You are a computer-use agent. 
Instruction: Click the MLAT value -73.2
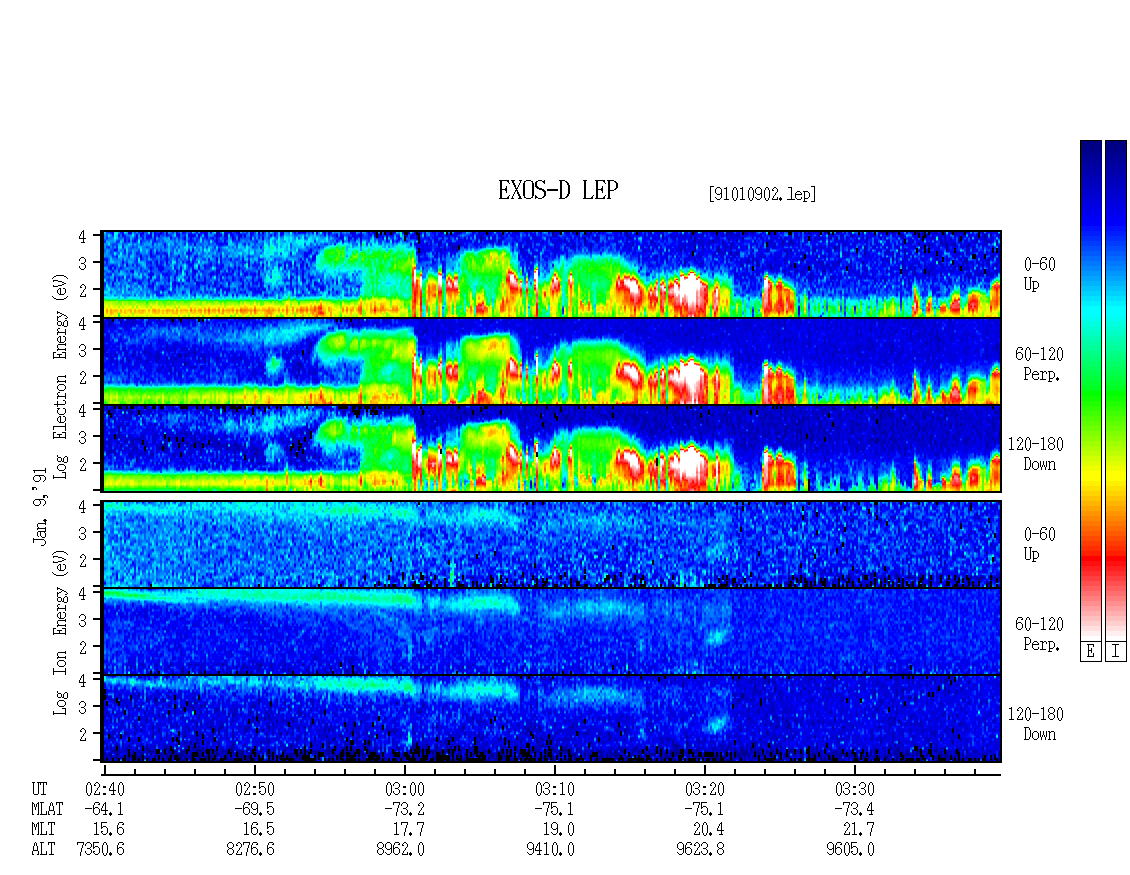tap(404, 809)
